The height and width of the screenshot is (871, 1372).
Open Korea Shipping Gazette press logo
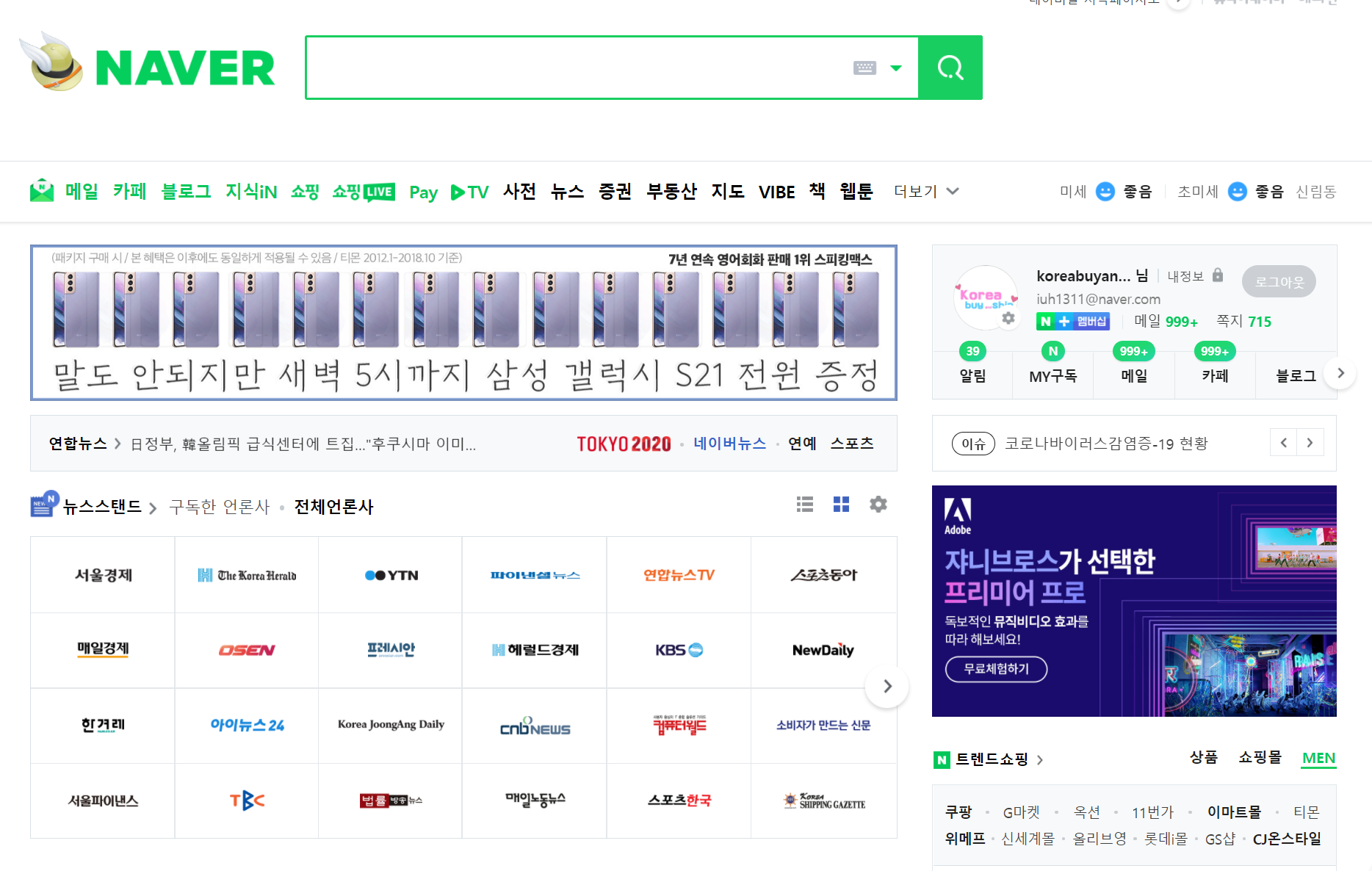click(823, 800)
